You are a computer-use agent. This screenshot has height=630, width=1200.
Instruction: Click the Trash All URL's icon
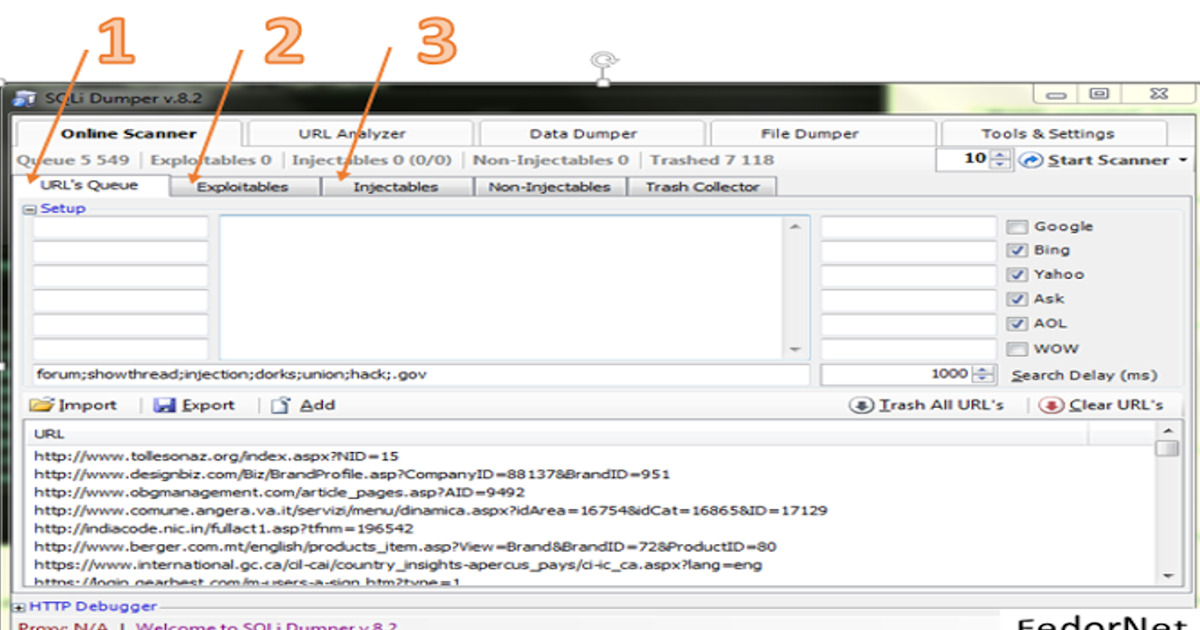pos(862,405)
